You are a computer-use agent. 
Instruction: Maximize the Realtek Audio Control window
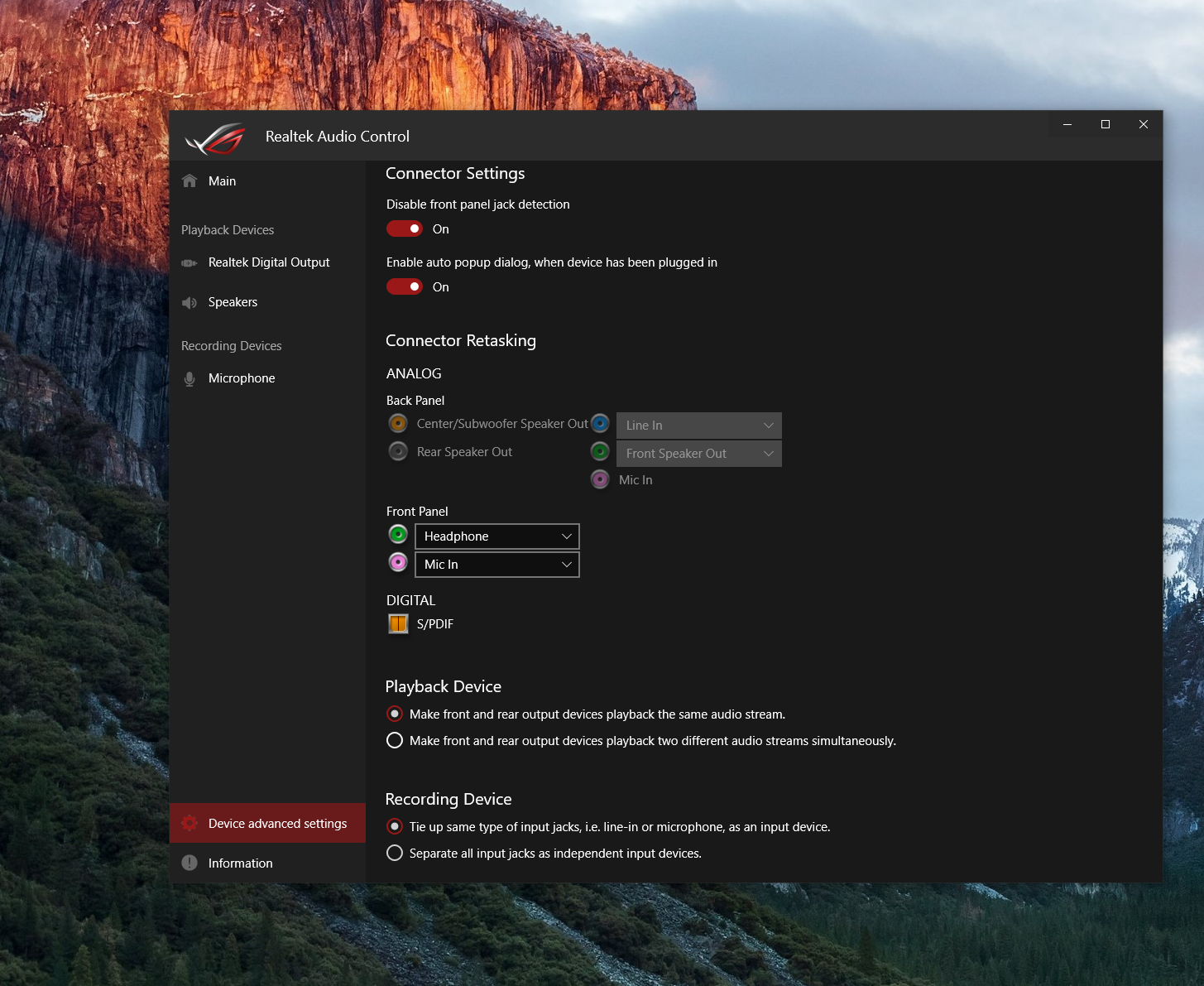[1106, 124]
